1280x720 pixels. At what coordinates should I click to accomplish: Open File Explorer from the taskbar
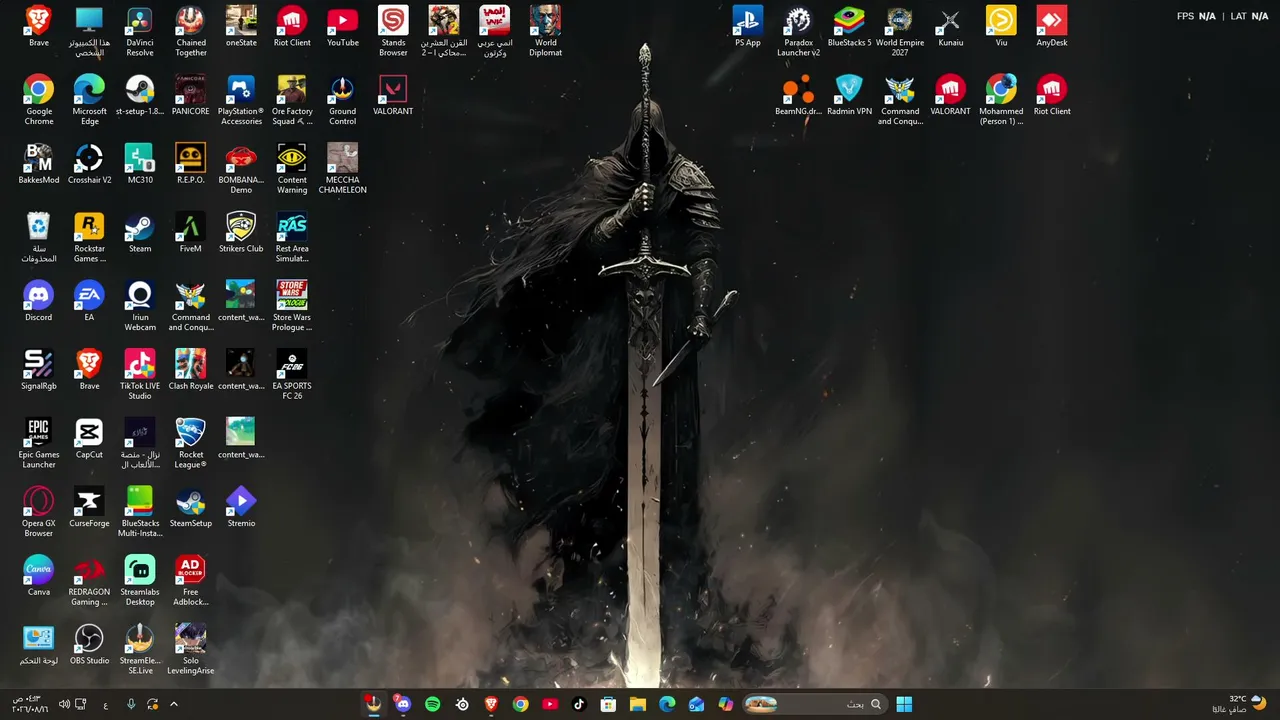pos(637,704)
